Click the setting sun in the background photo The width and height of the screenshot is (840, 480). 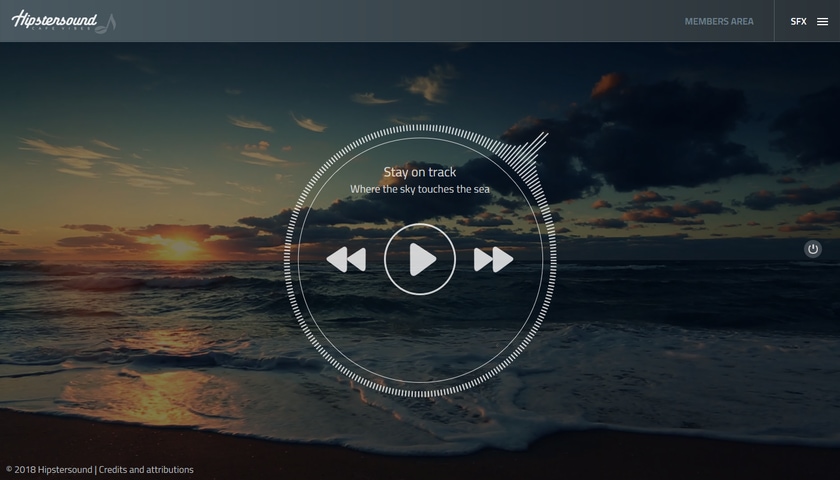[179, 245]
